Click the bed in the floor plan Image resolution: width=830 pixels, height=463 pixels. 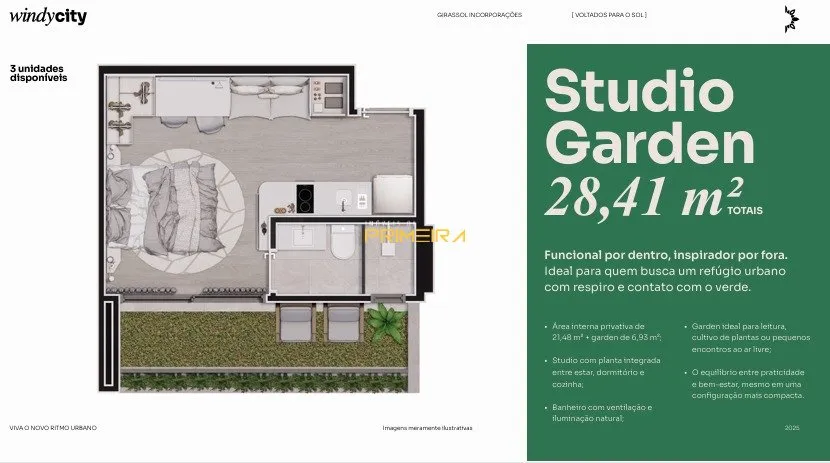click(161, 207)
